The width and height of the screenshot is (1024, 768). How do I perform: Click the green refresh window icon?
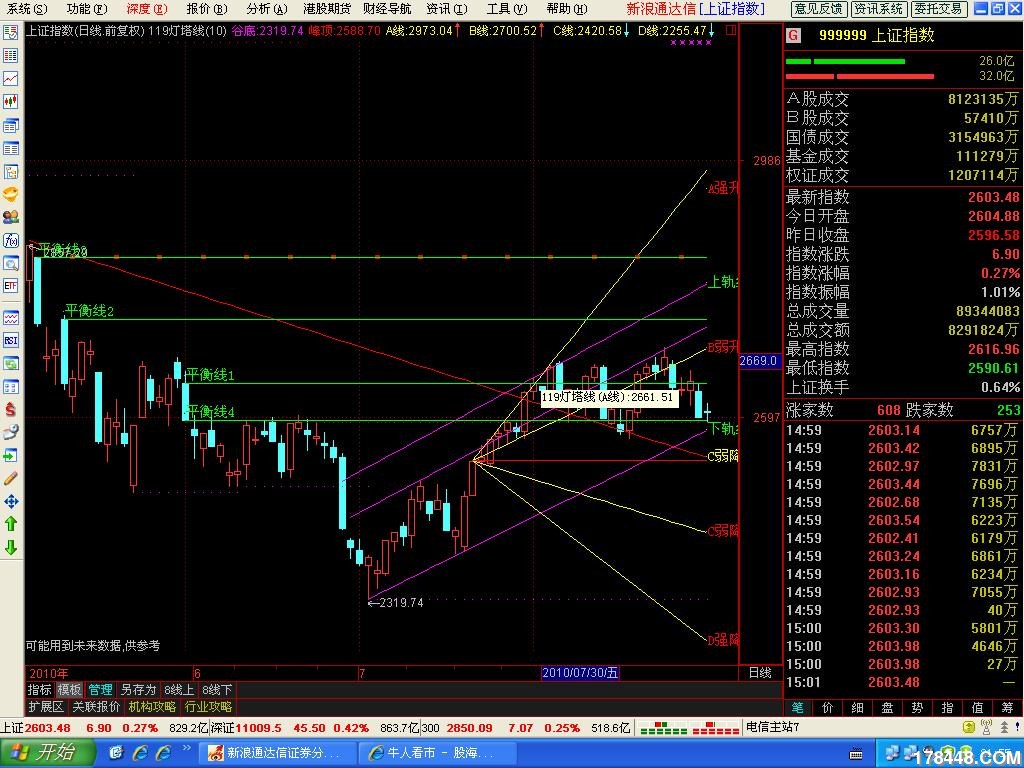coord(10,364)
